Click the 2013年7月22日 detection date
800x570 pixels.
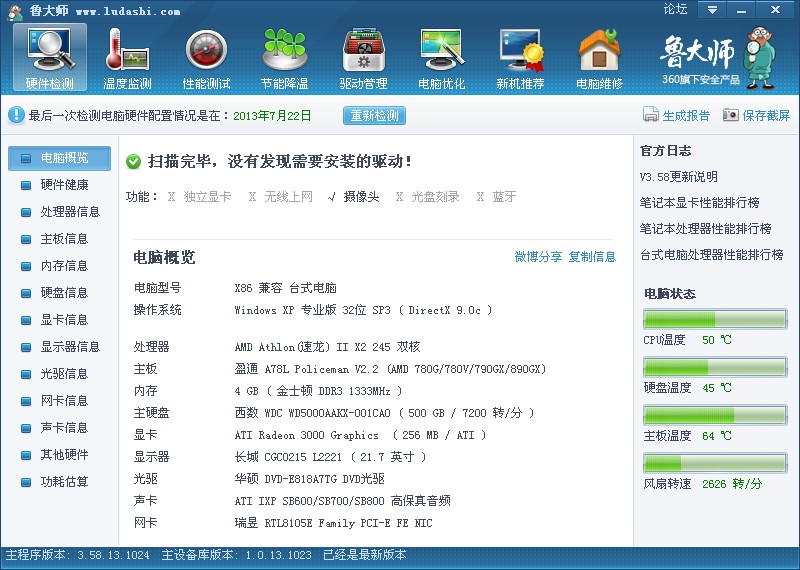point(272,116)
